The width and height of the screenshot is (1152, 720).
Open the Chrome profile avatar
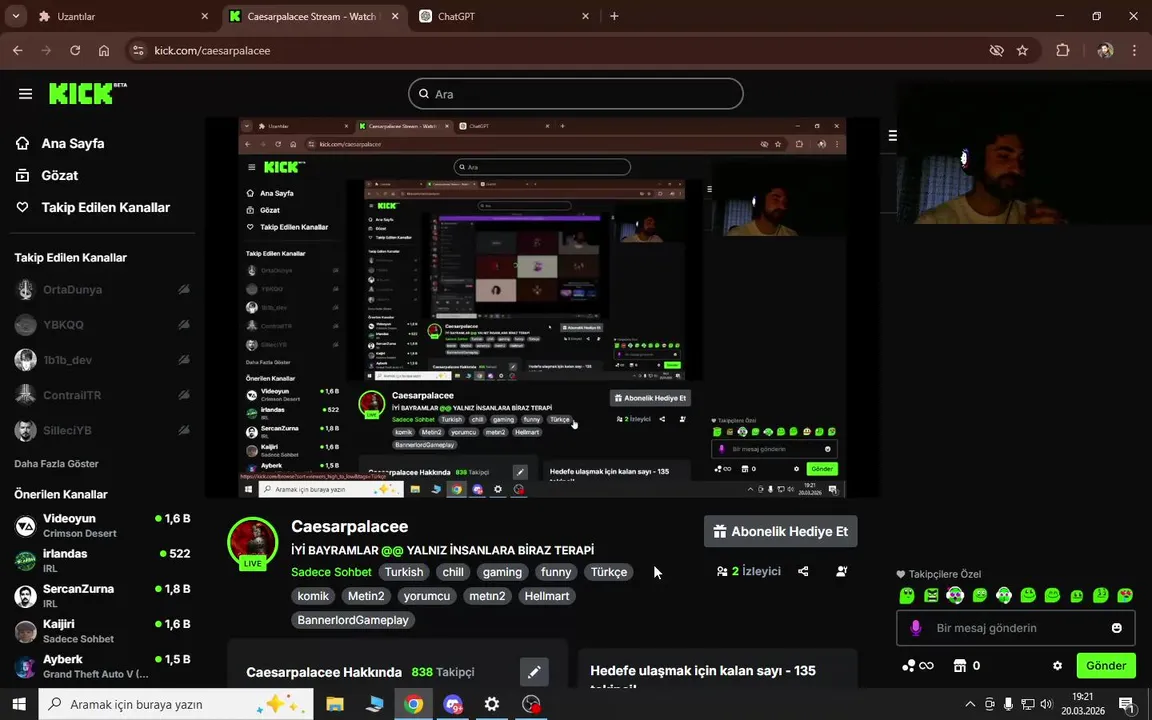[1105, 51]
